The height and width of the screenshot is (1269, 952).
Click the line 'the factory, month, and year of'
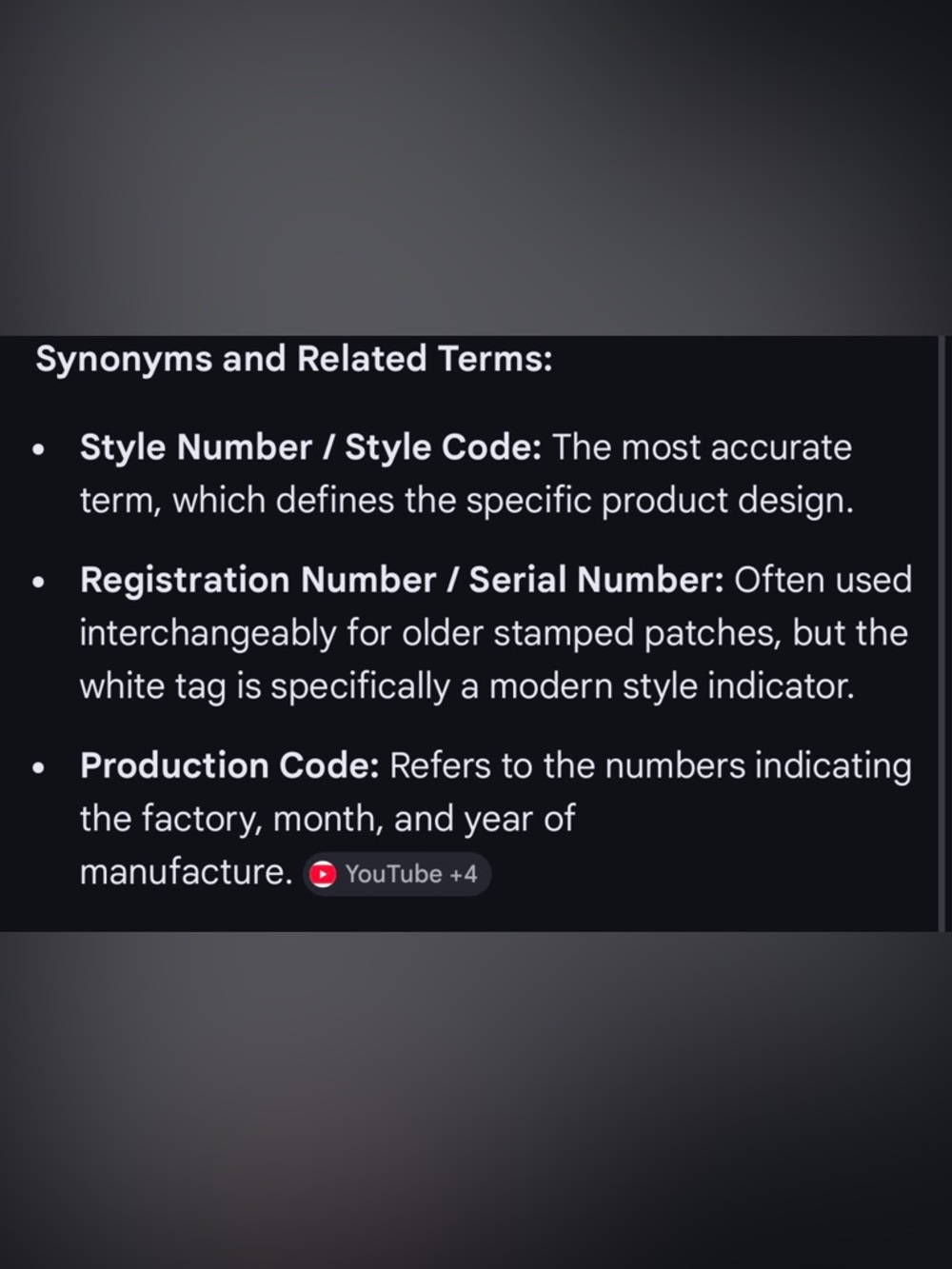(327, 819)
